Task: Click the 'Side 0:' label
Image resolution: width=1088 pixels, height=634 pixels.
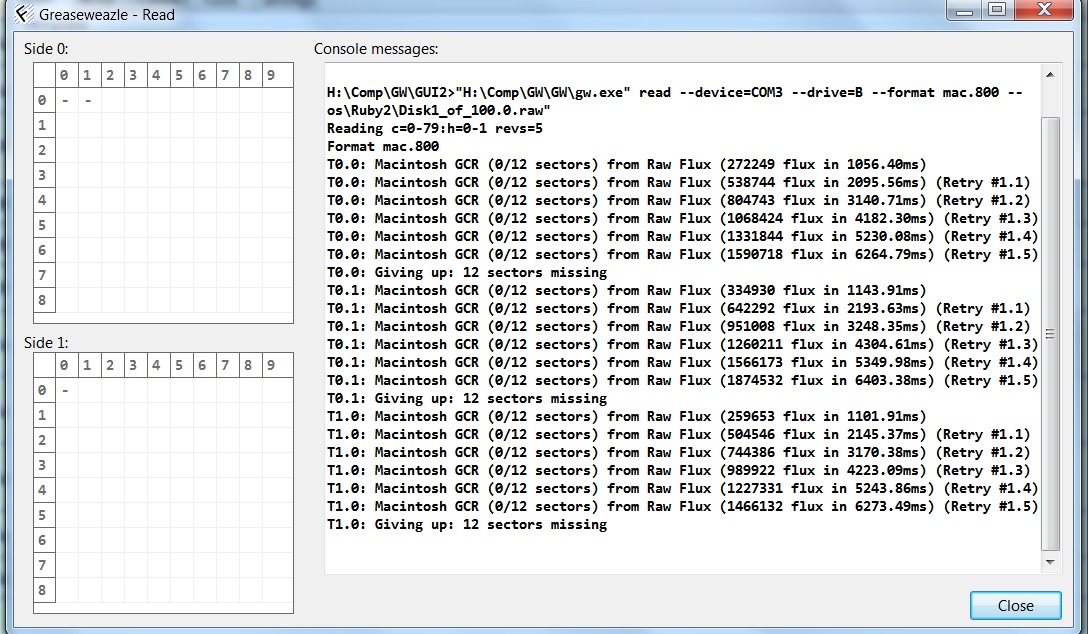Action: click(x=46, y=49)
